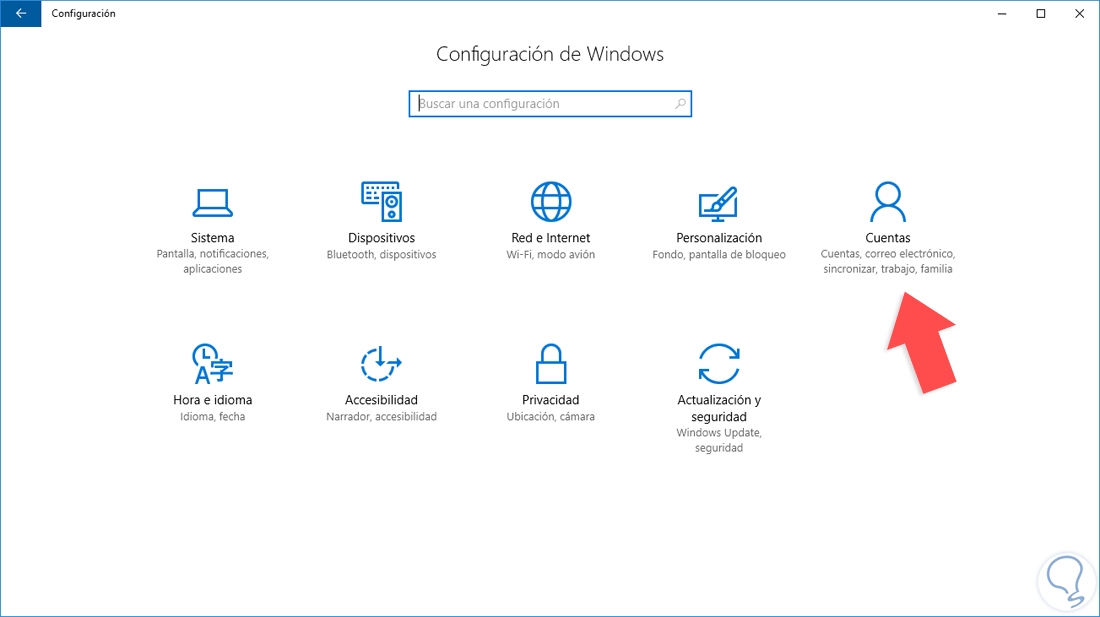Open the Cuentas person icon
The image size is (1100, 617).
pos(887,201)
